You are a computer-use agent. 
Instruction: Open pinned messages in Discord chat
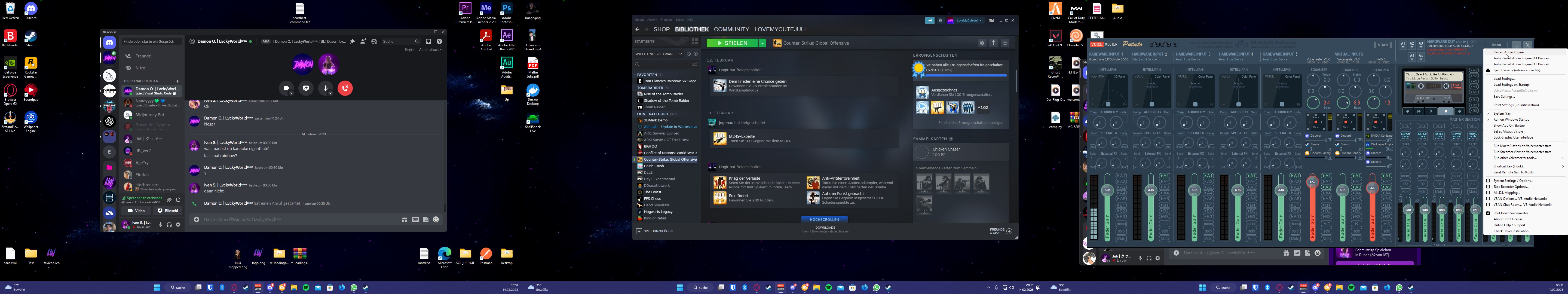[x=353, y=41]
